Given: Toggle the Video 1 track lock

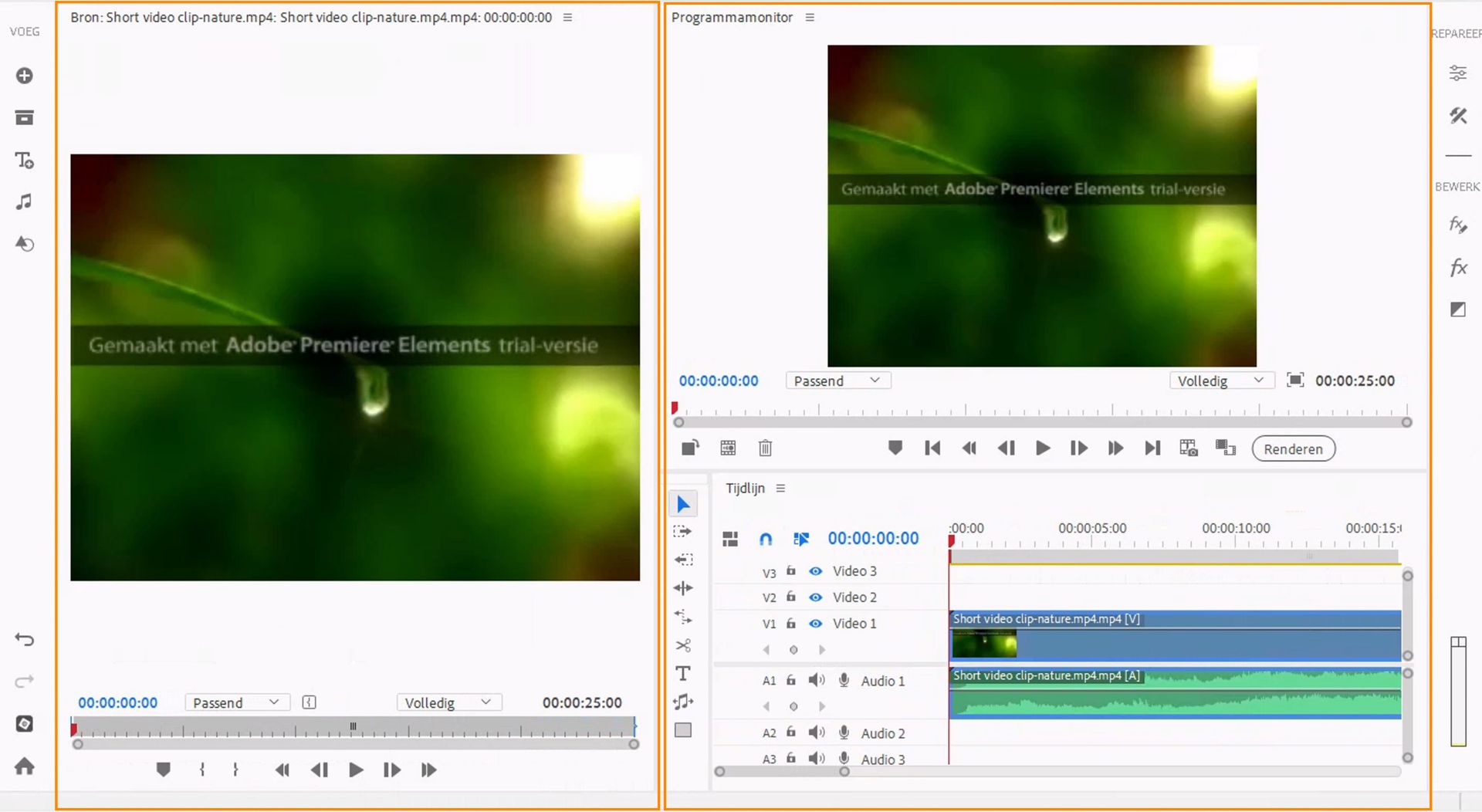Looking at the screenshot, I should coord(791,624).
